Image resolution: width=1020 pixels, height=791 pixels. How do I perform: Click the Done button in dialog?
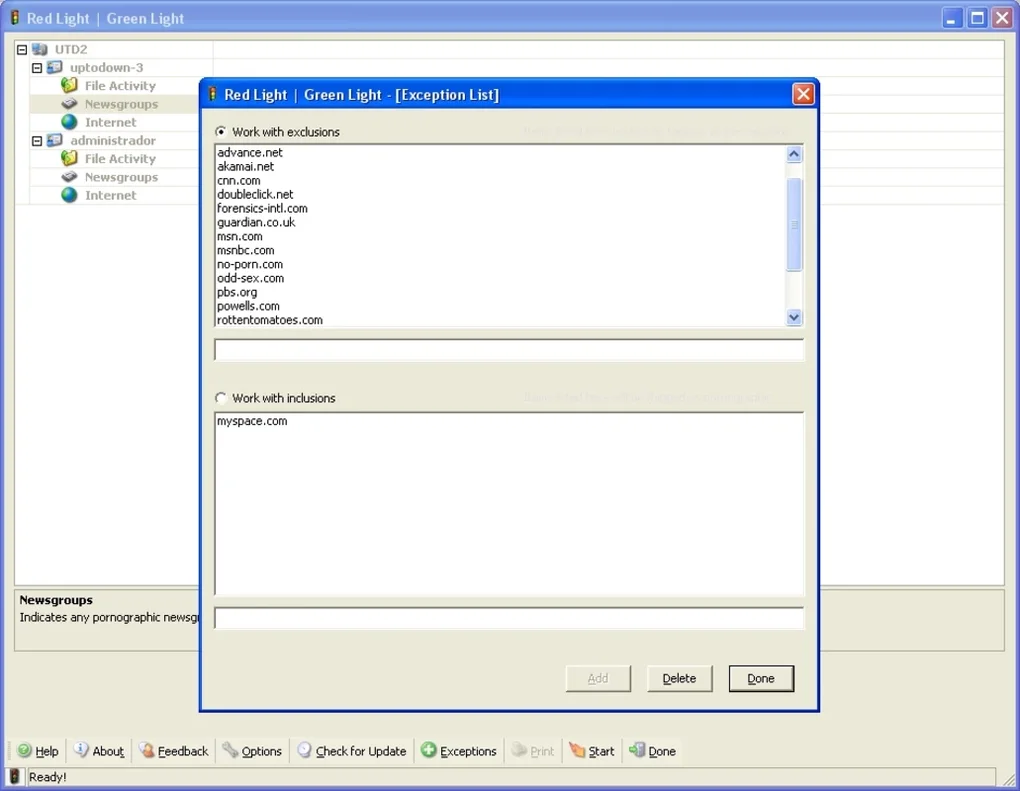pyautogui.click(x=761, y=678)
